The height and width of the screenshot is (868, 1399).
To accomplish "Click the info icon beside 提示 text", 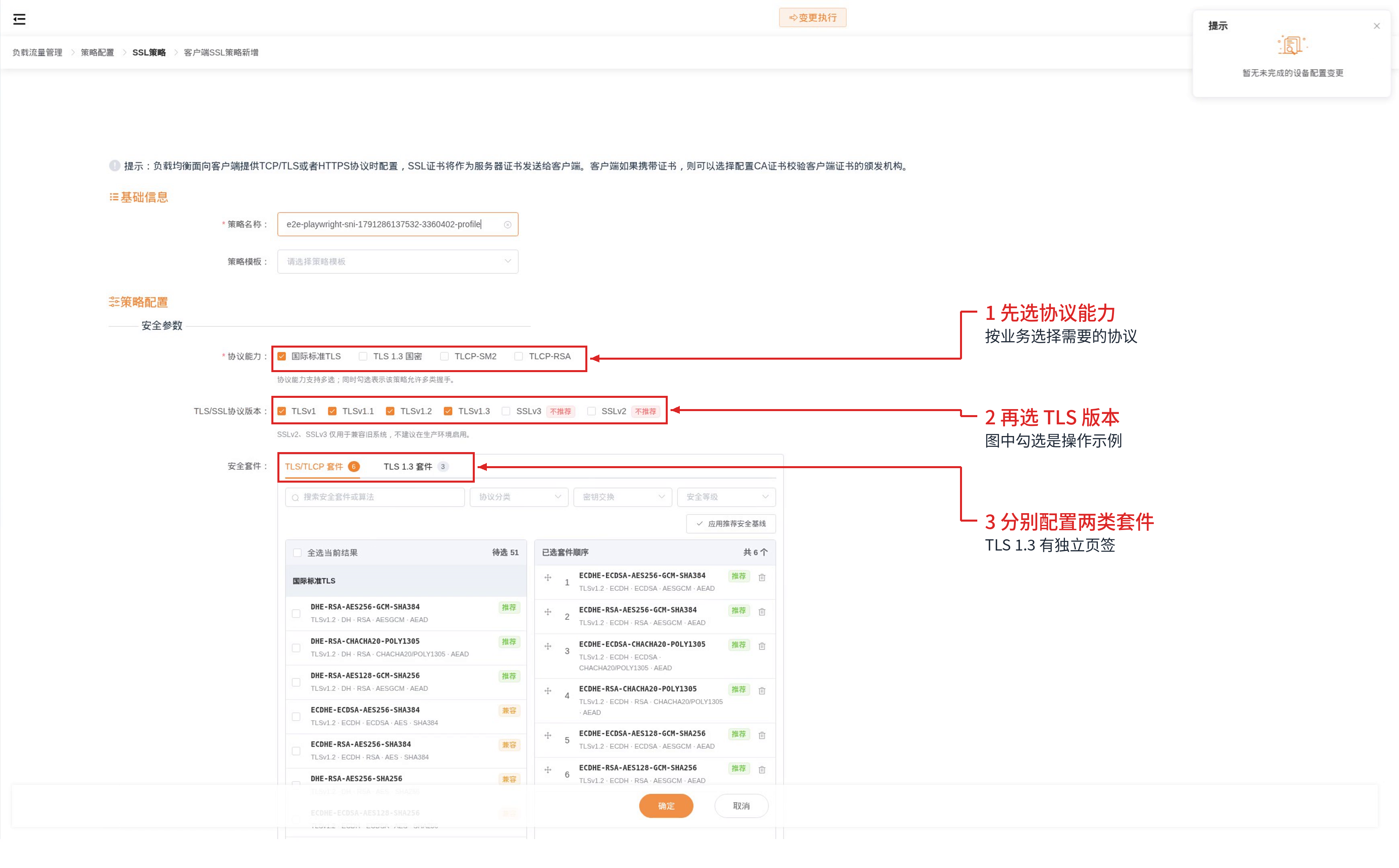I will (114, 166).
